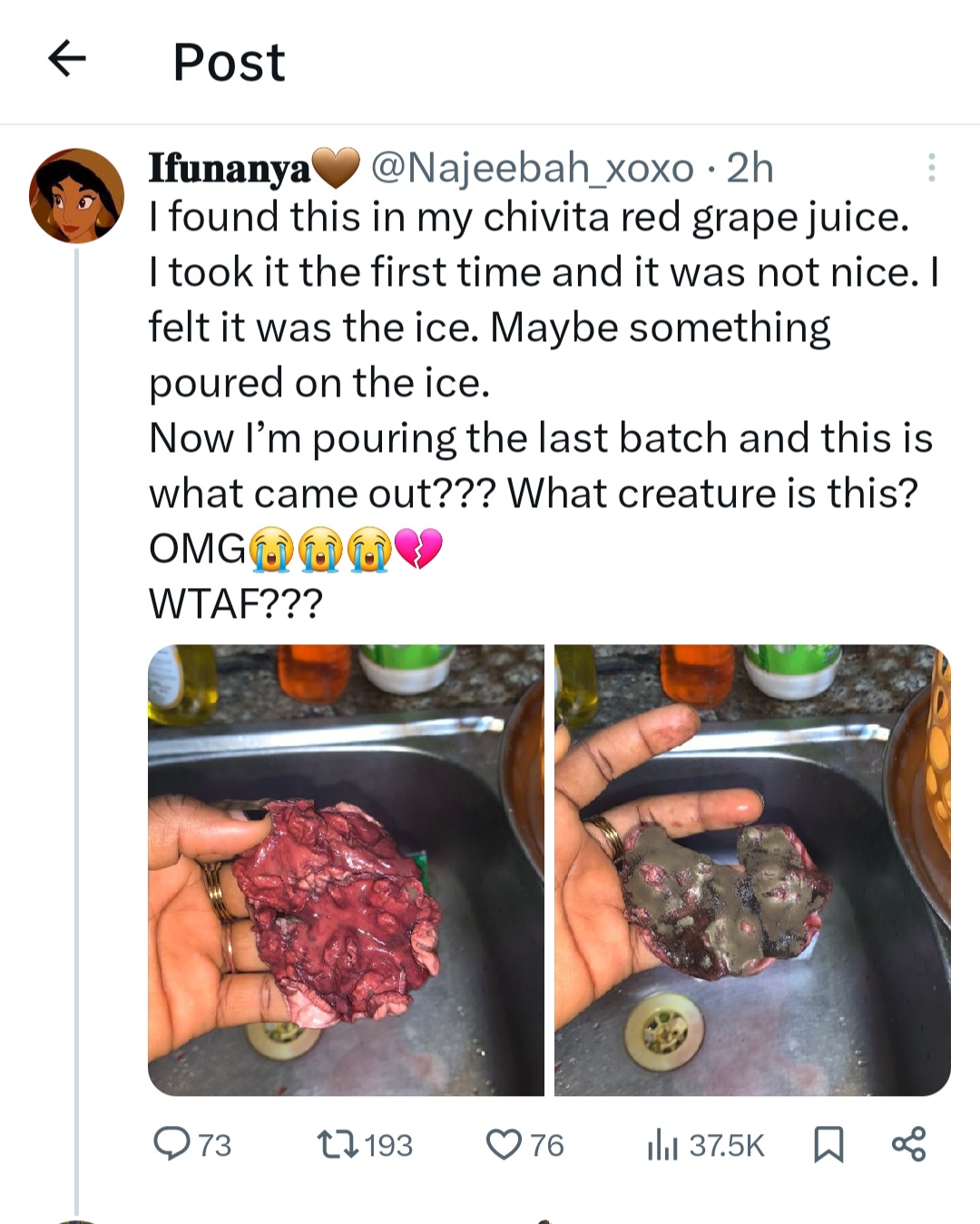
Task: Click the Post header title
Action: click(x=229, y=62)
